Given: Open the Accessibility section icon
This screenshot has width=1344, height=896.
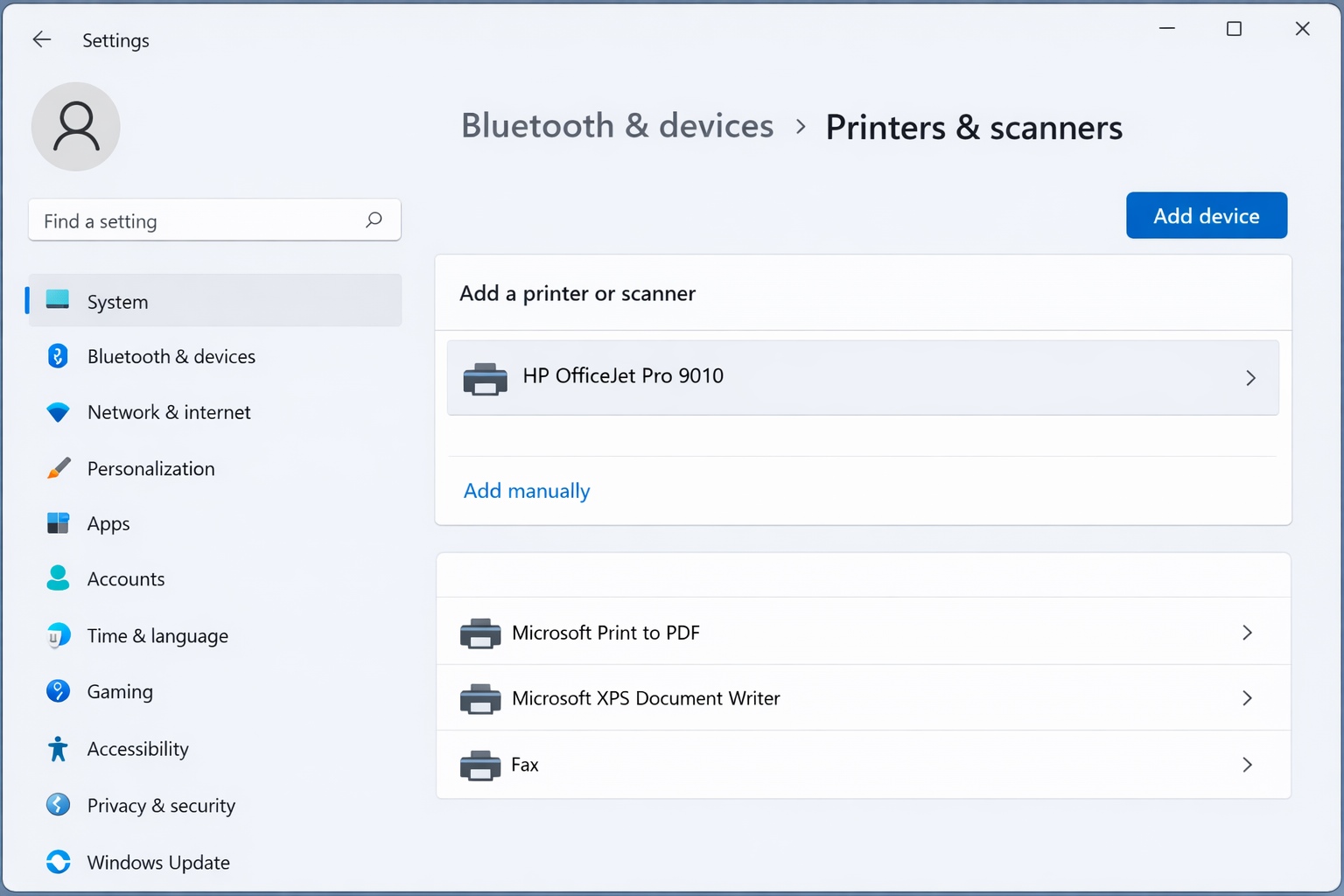Looking at the screenshot, I should 57,749.
